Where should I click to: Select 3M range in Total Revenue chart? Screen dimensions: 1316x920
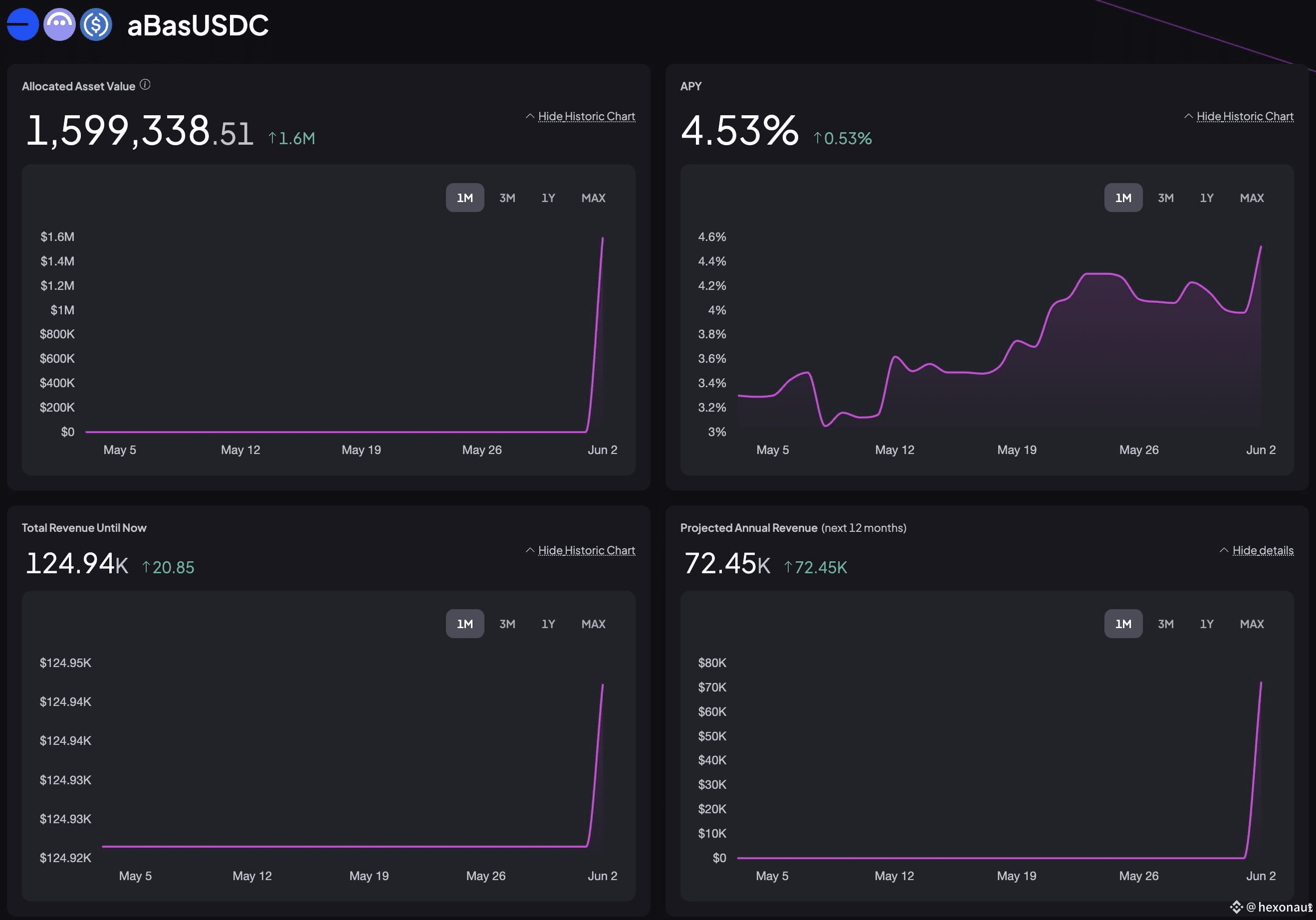507,624
